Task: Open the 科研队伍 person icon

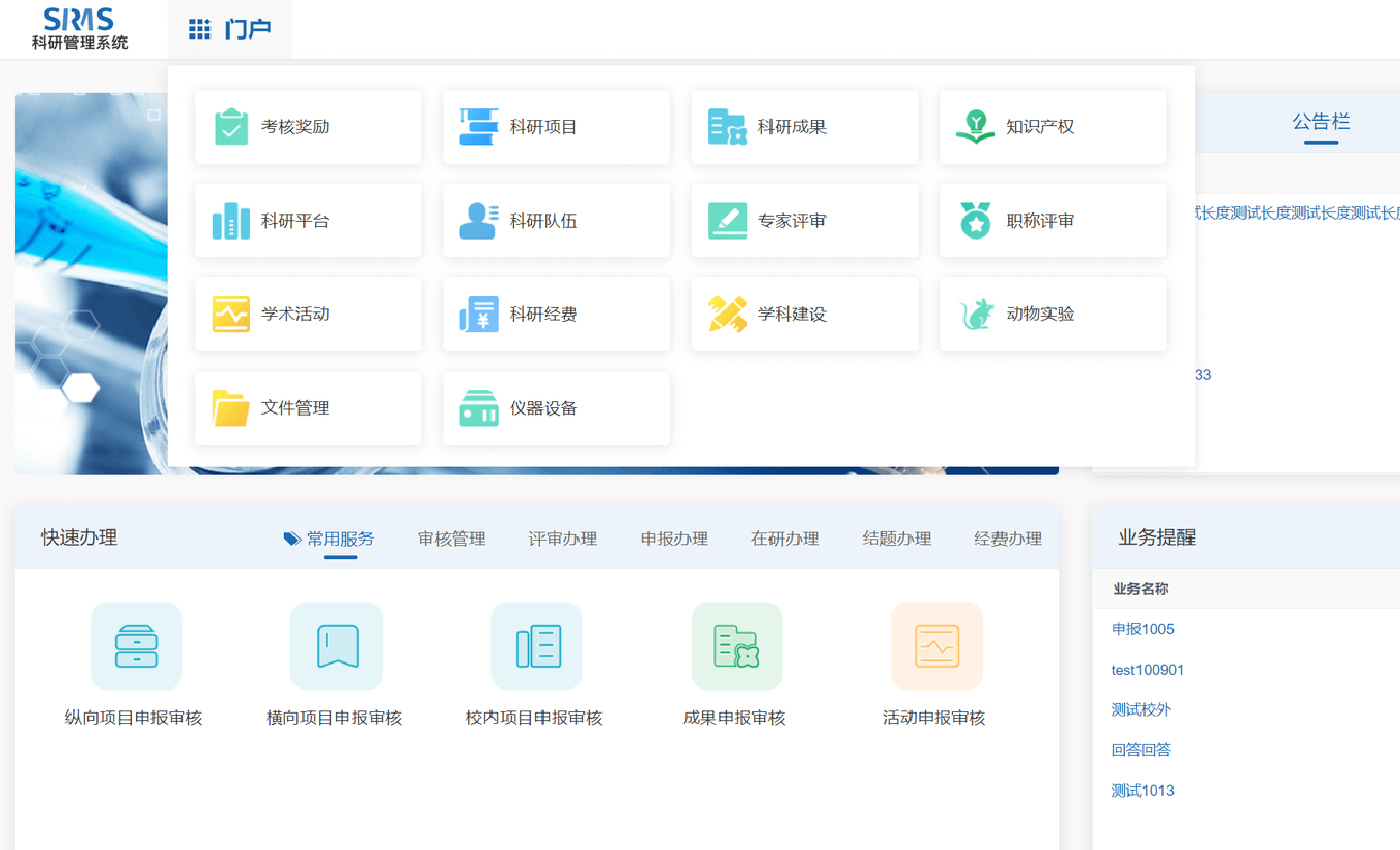Action: coord(479,221)
